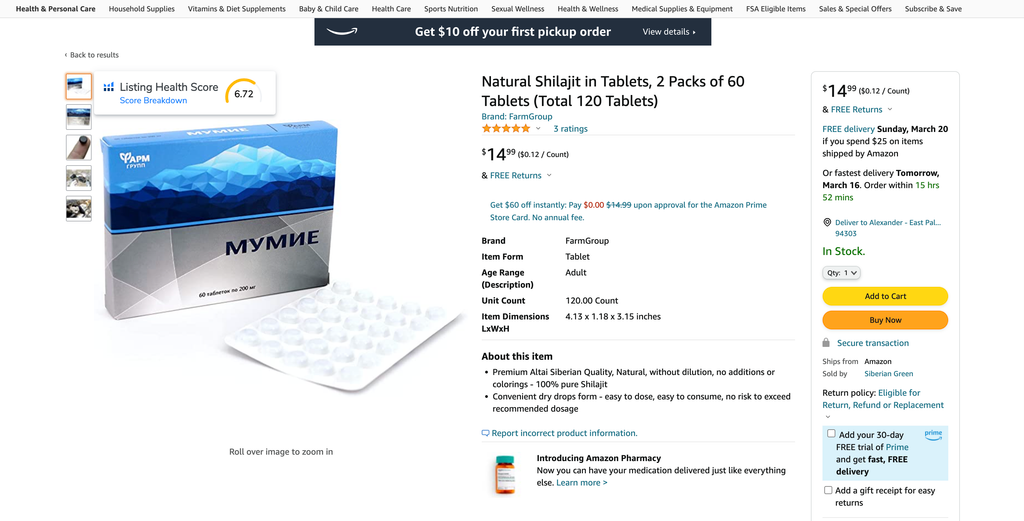Click the Amazon smile logo in banner
1024x521 pixels.
tap(342, 31)
